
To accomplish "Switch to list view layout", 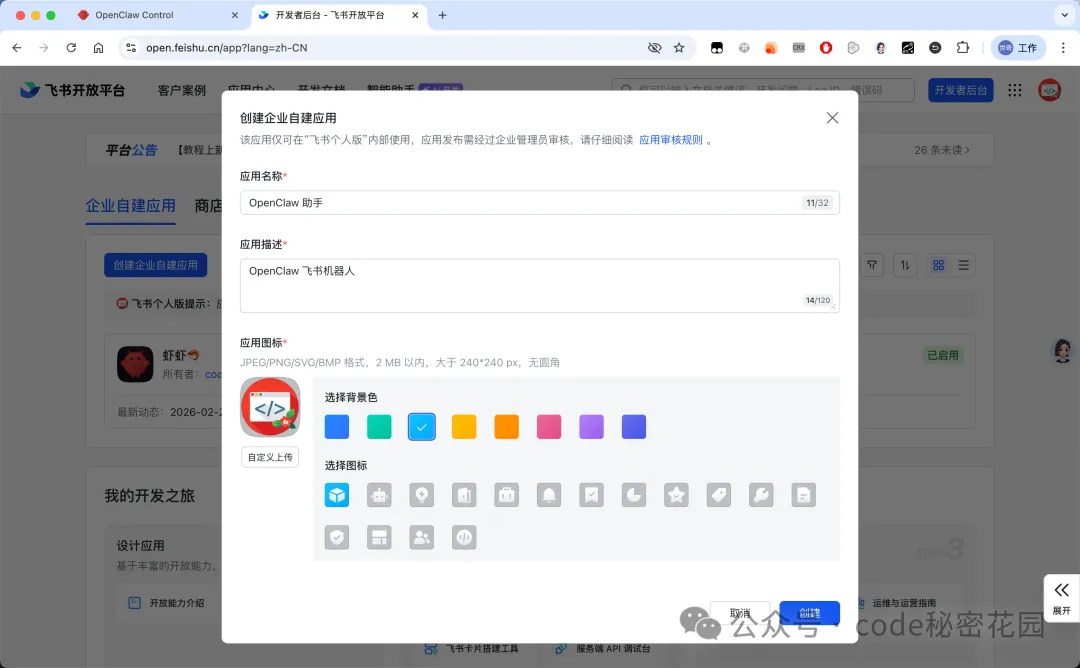I will pos(964,265).
